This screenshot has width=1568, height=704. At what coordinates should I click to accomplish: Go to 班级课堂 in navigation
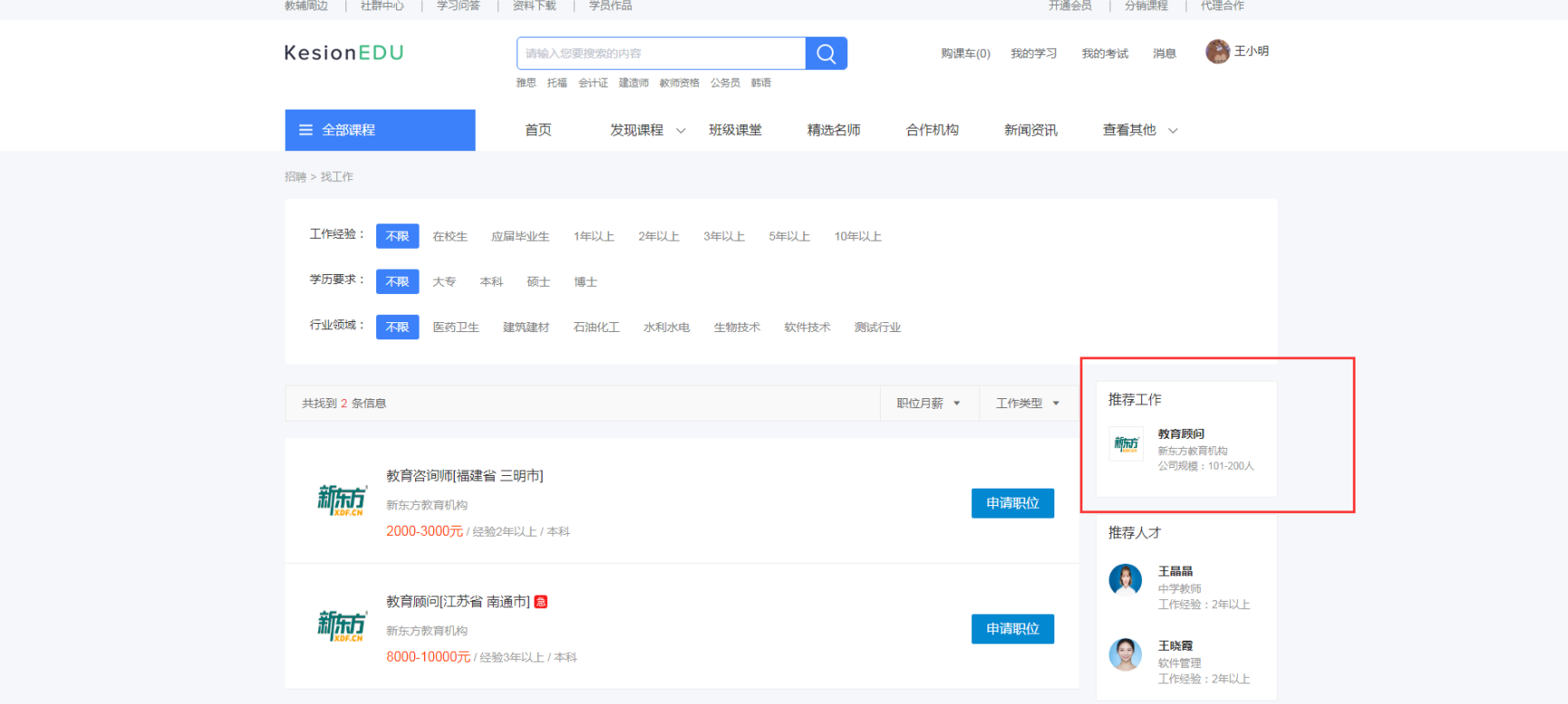click(x=735, y=130)
